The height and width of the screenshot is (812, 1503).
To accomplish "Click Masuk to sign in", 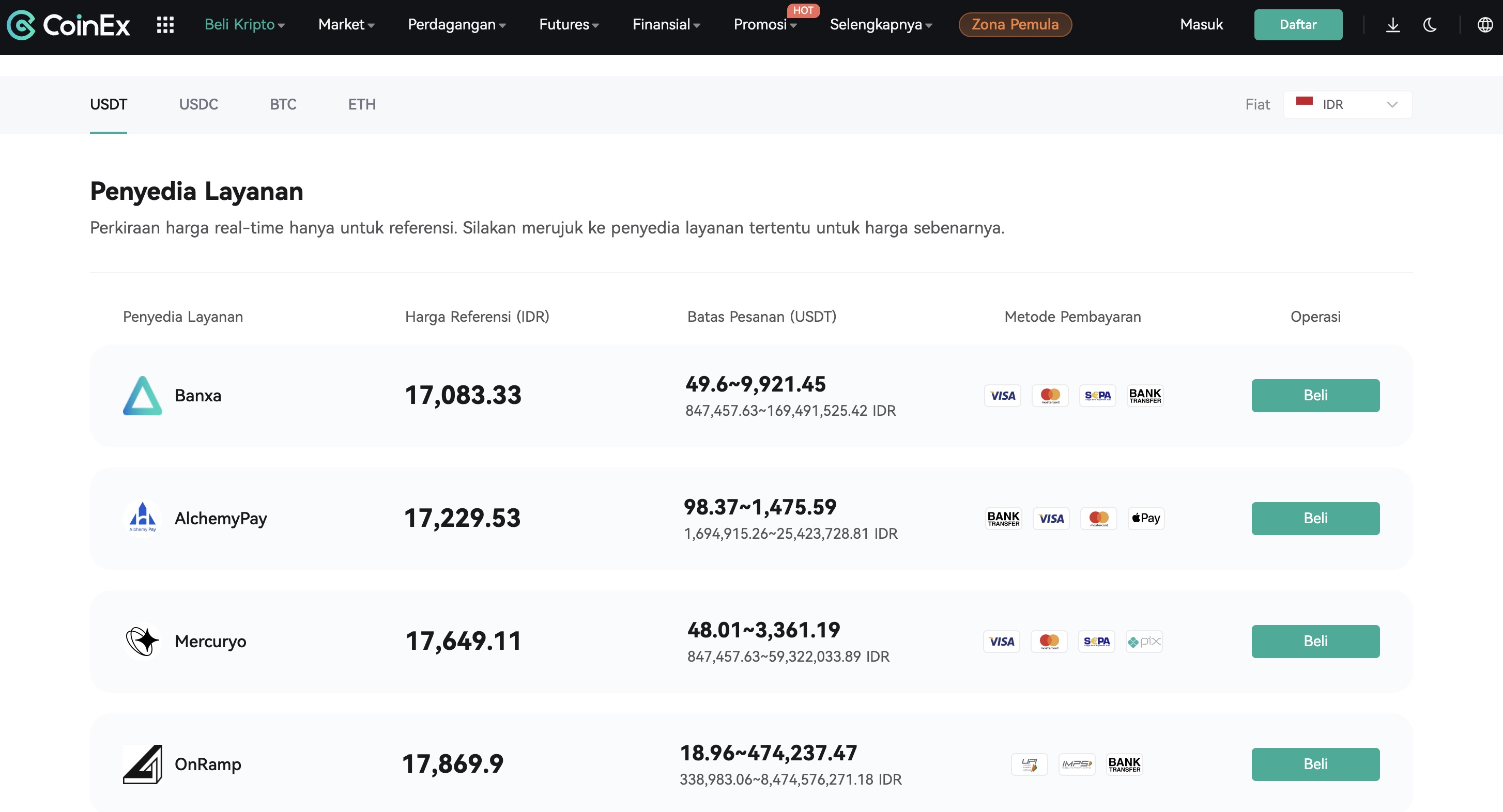I will [x=1201, y=24].
